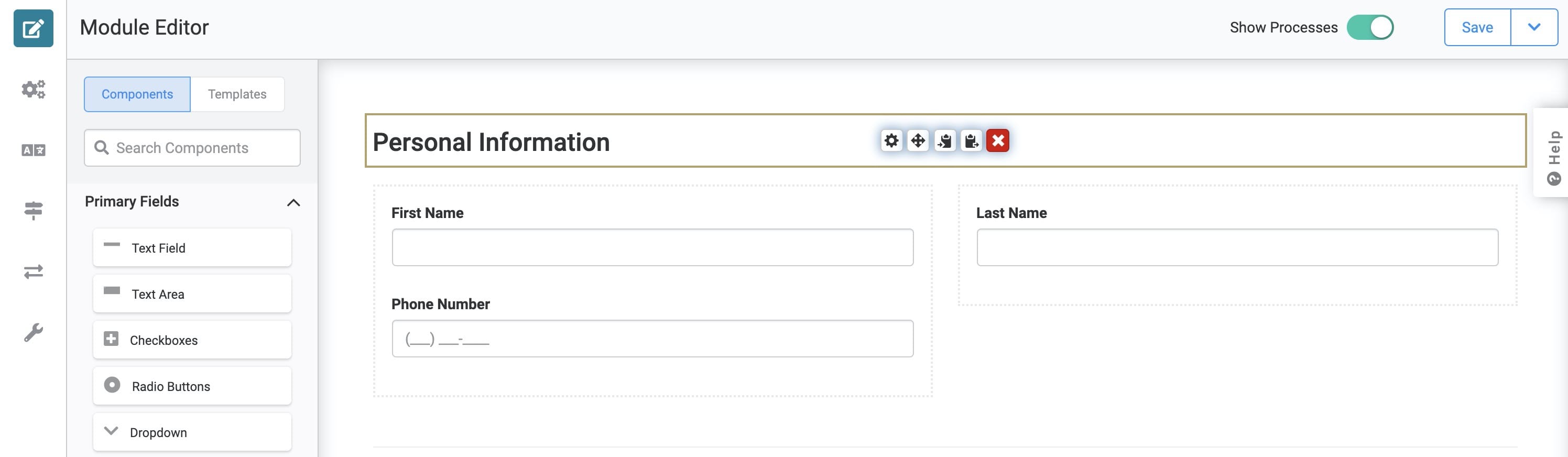
Task: Open the Module Editor pencil icon
Action: (34, 28)
